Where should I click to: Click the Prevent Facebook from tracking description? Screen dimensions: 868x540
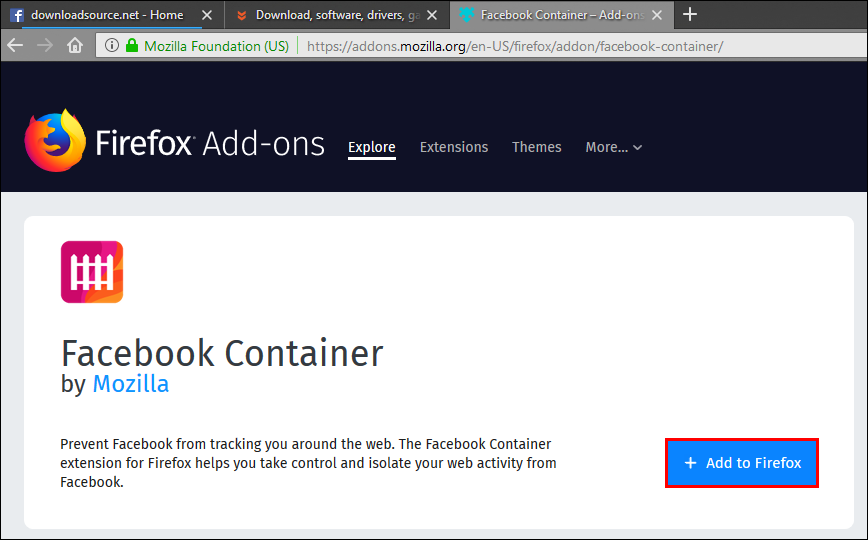pyautogui.click(x=308, y=463)
